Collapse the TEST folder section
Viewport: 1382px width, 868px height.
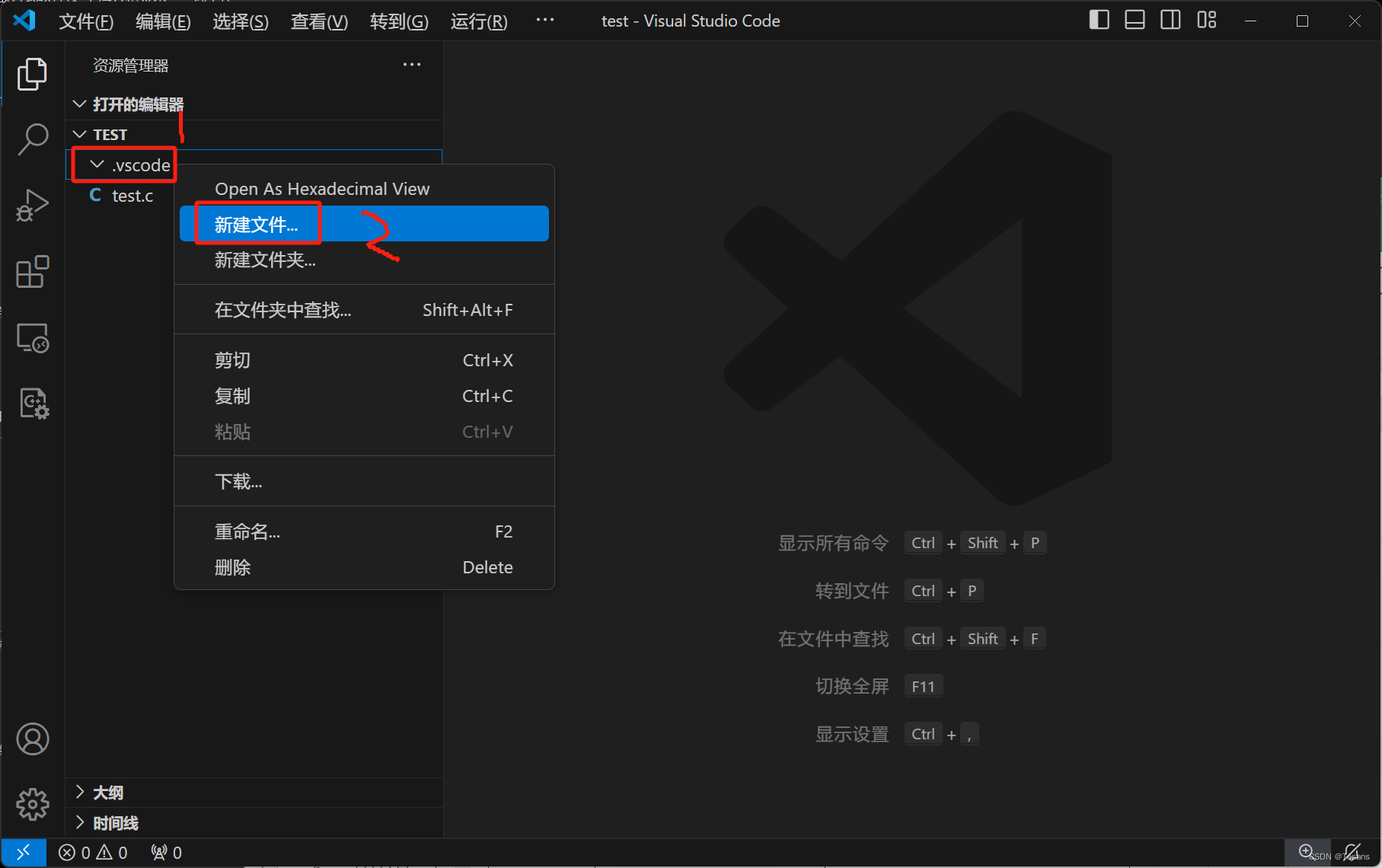[254, 135]
